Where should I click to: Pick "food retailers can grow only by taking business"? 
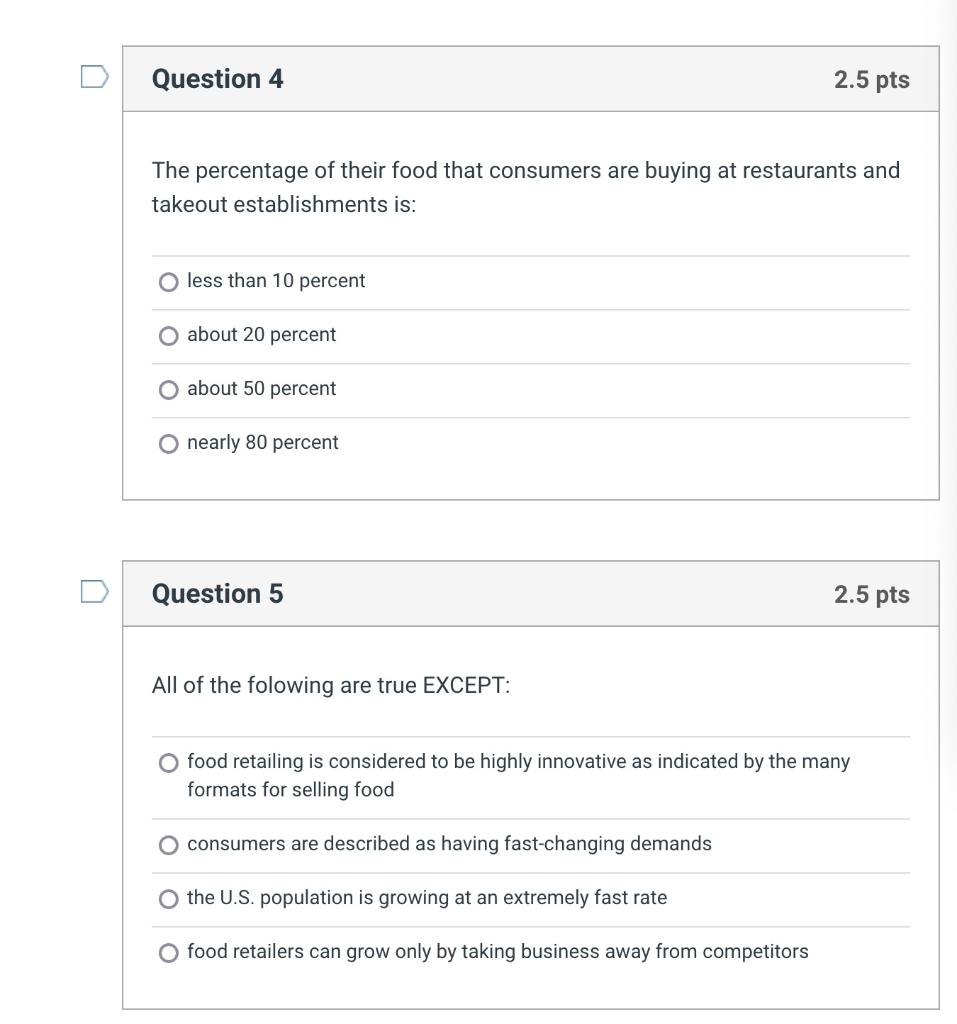pos(168,953)
